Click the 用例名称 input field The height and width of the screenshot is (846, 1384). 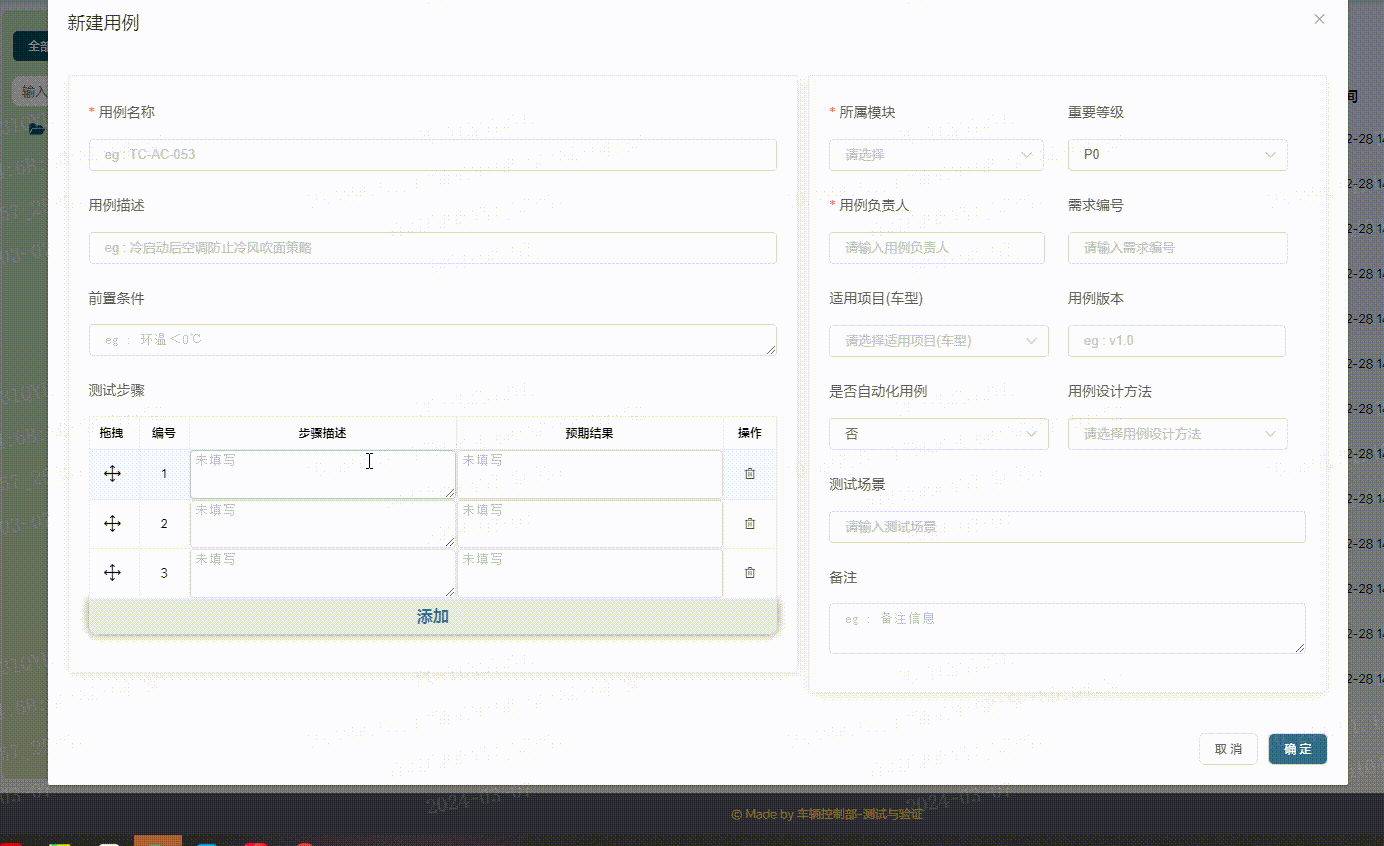click(432, 155)
